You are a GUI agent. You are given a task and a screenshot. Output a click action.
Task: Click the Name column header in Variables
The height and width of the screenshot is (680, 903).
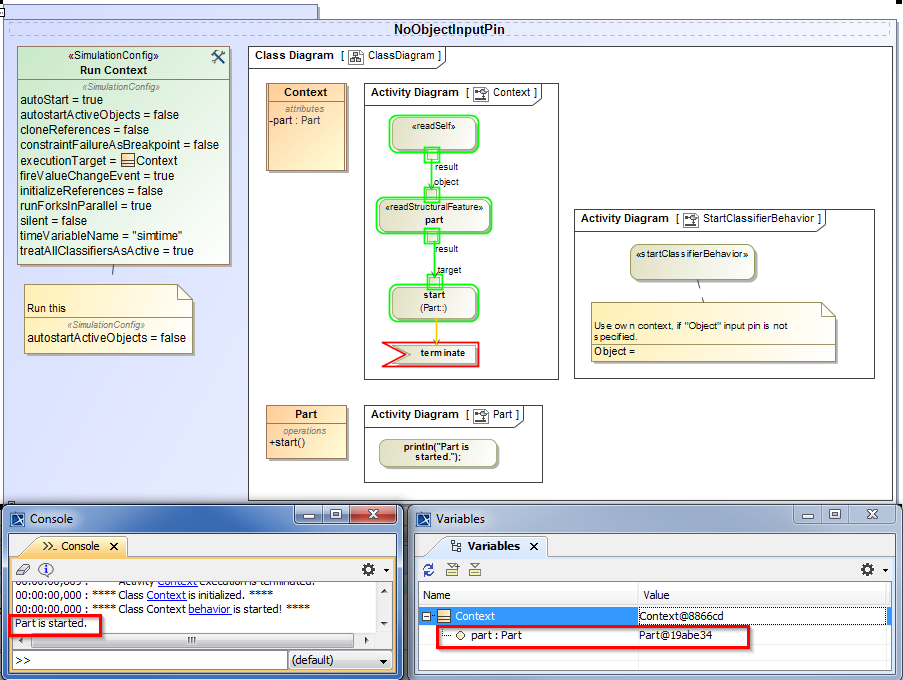(528, 595)
